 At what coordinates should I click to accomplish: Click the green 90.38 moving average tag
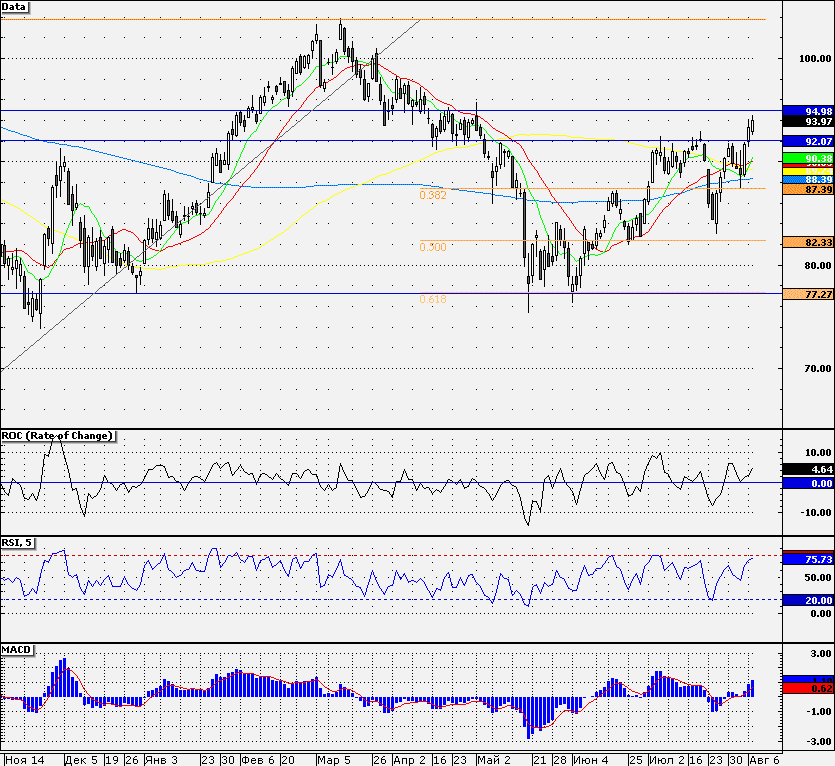coord(809,158)
